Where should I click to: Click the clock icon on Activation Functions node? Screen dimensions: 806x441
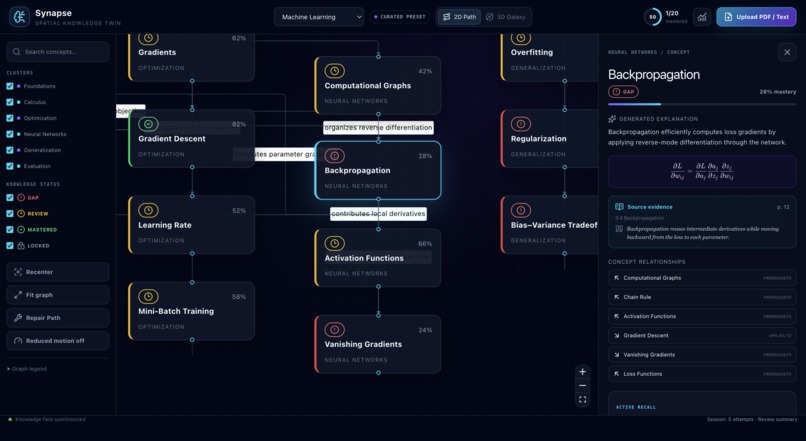(x=335, y=243)
